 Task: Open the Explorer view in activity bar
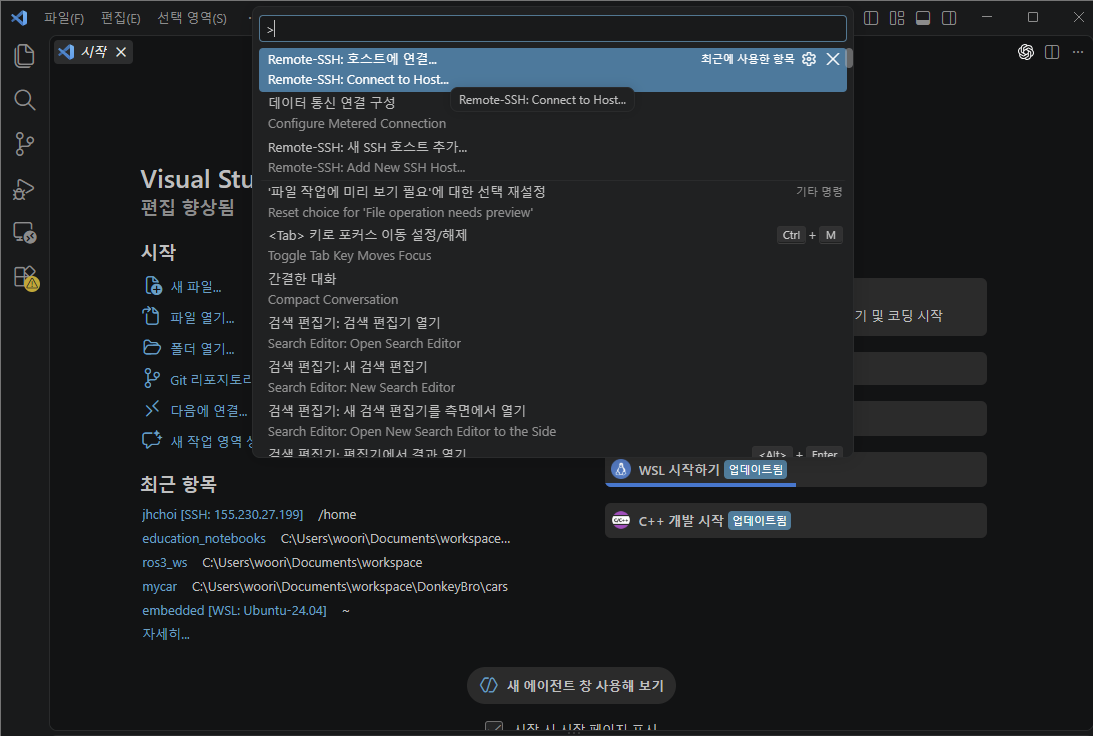coord(24,56)
